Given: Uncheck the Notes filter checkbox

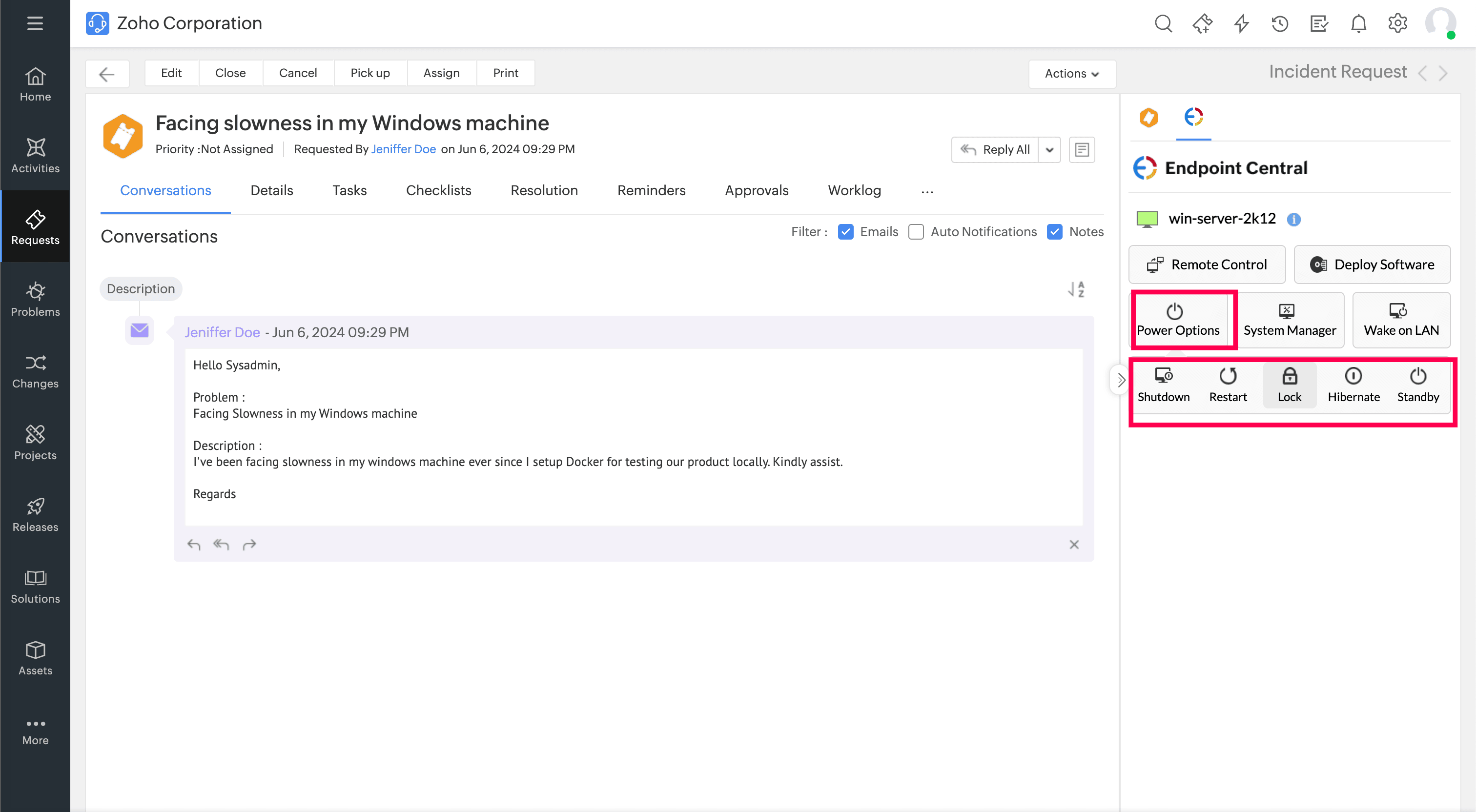Looking at the screenshot, I should [1054, 231].
